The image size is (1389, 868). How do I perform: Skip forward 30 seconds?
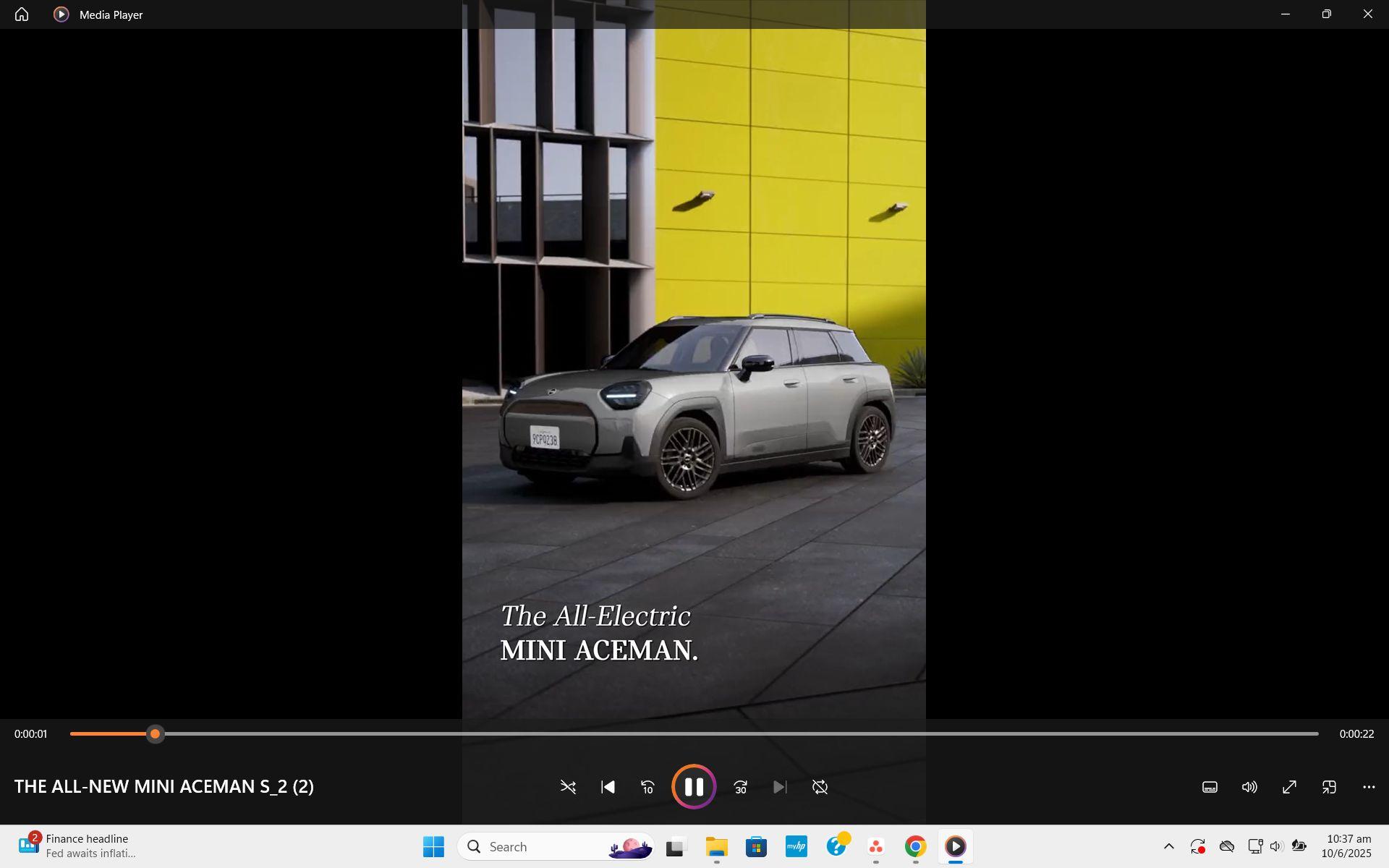point(740,786)
